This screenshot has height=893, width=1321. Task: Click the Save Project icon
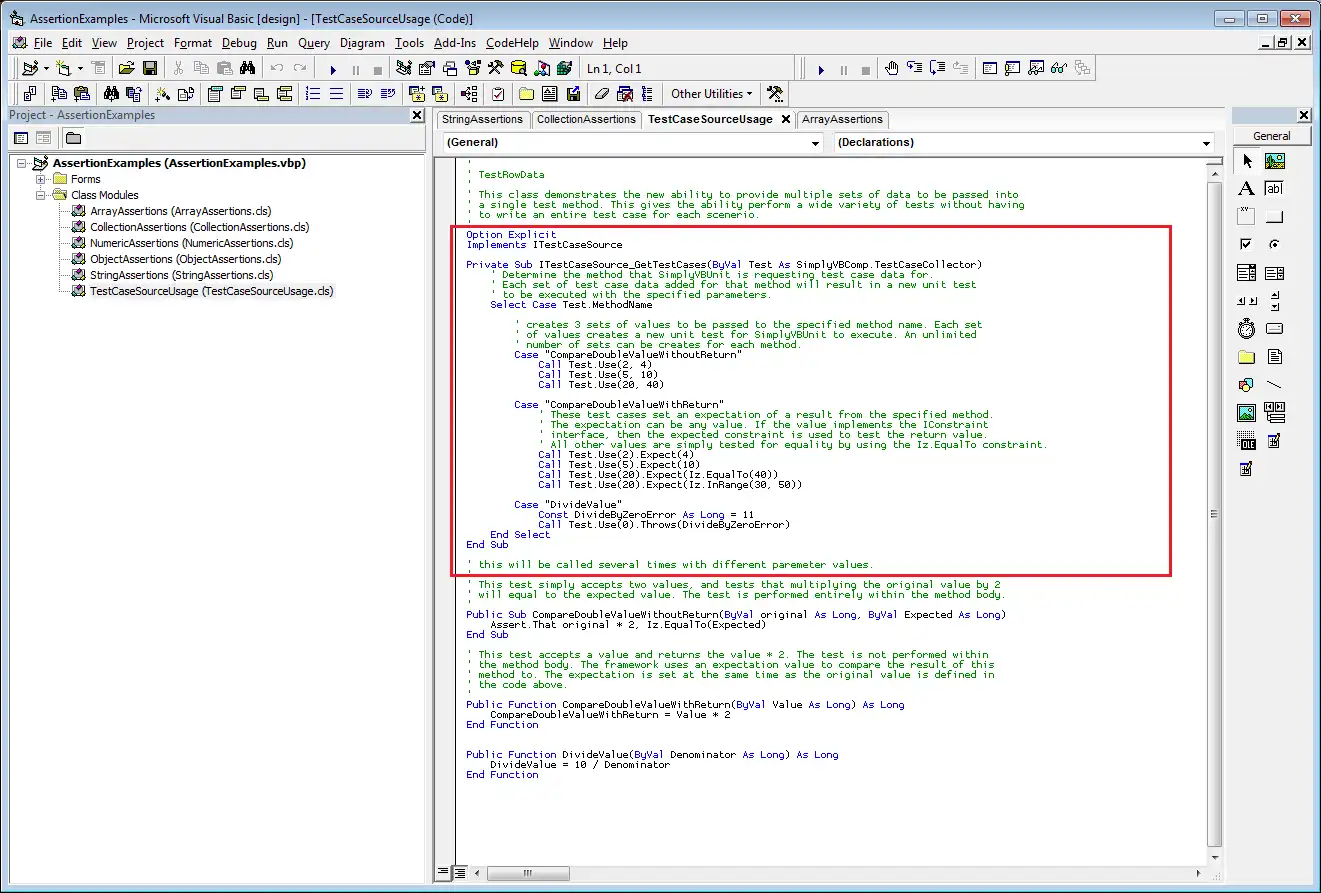click(150, 69)
